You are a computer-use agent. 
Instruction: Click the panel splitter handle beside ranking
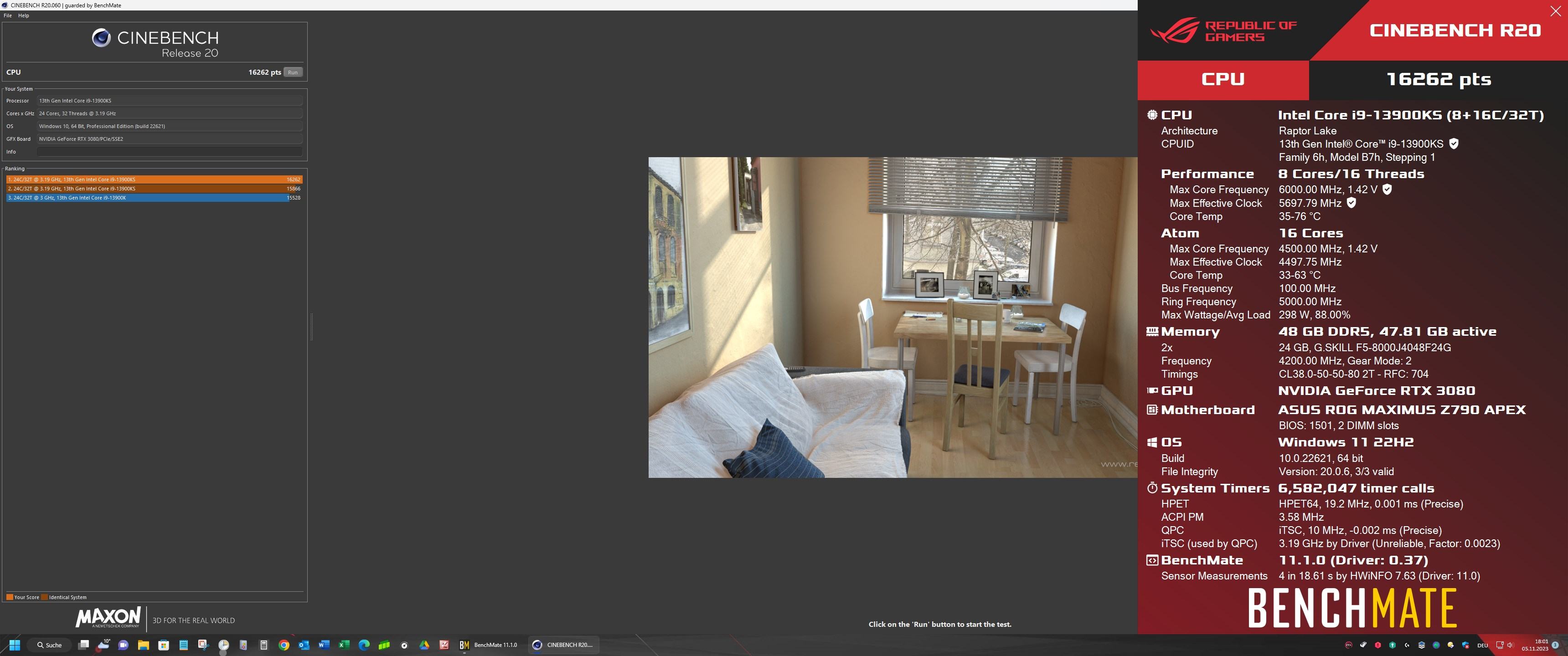(312, 326)
